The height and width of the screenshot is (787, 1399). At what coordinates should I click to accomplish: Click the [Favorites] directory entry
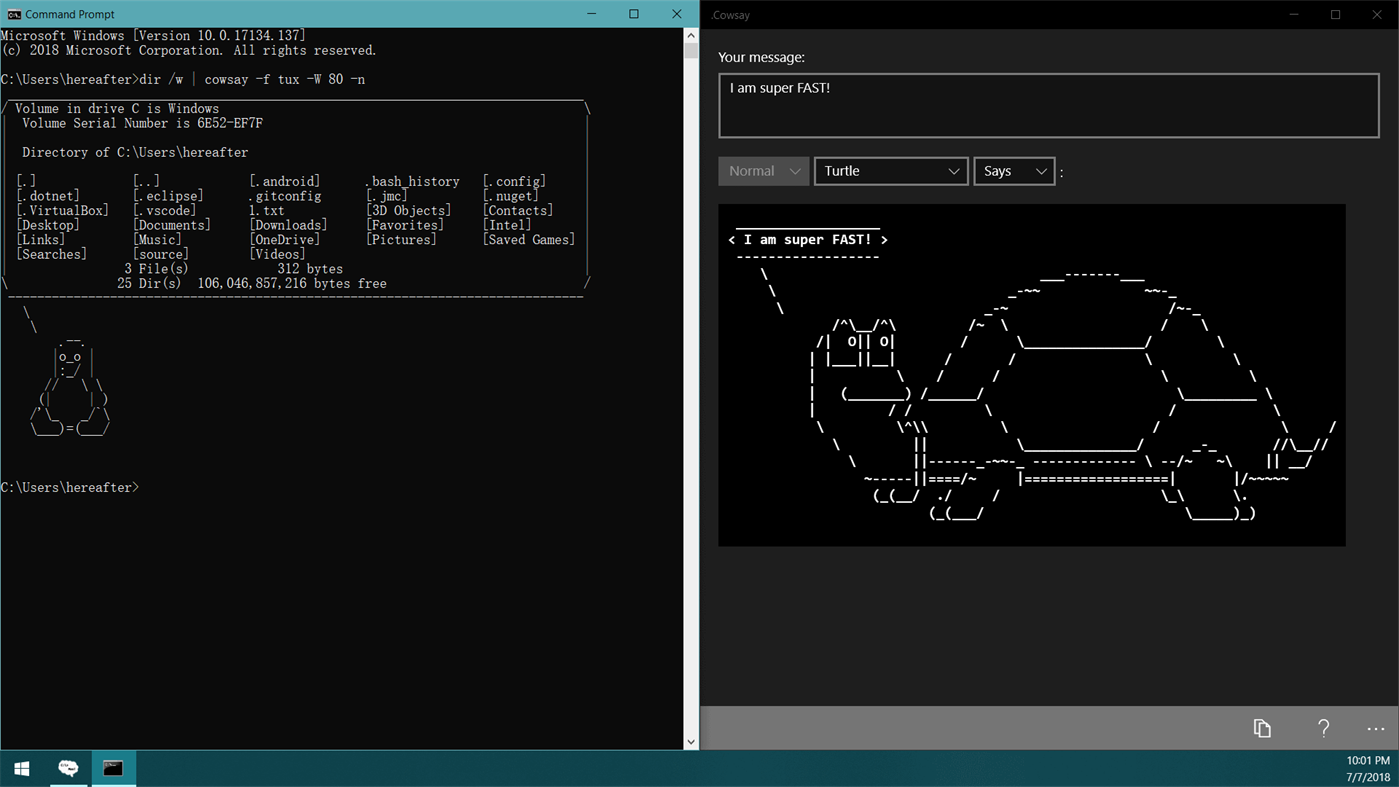pos(405,225)
